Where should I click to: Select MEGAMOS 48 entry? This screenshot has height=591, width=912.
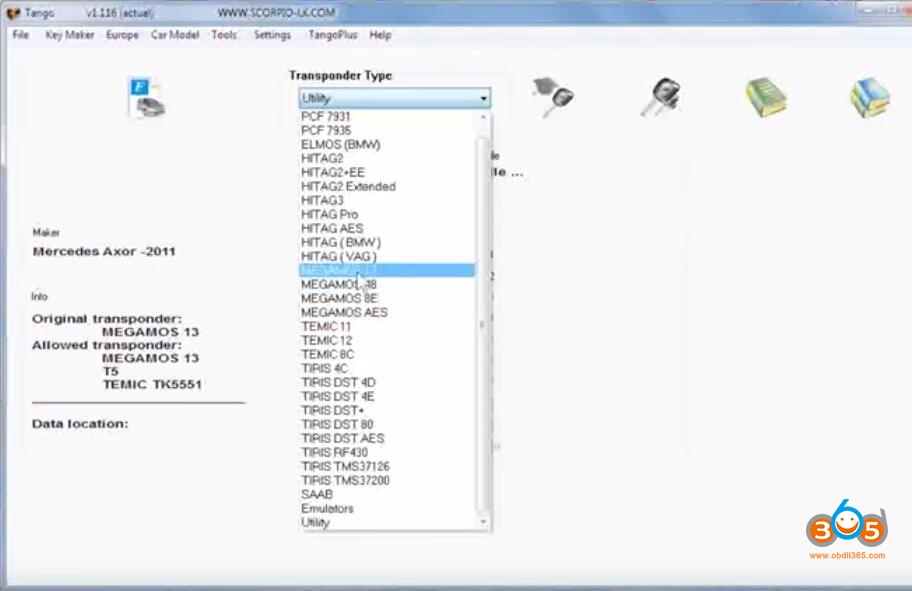coord(388,284)
